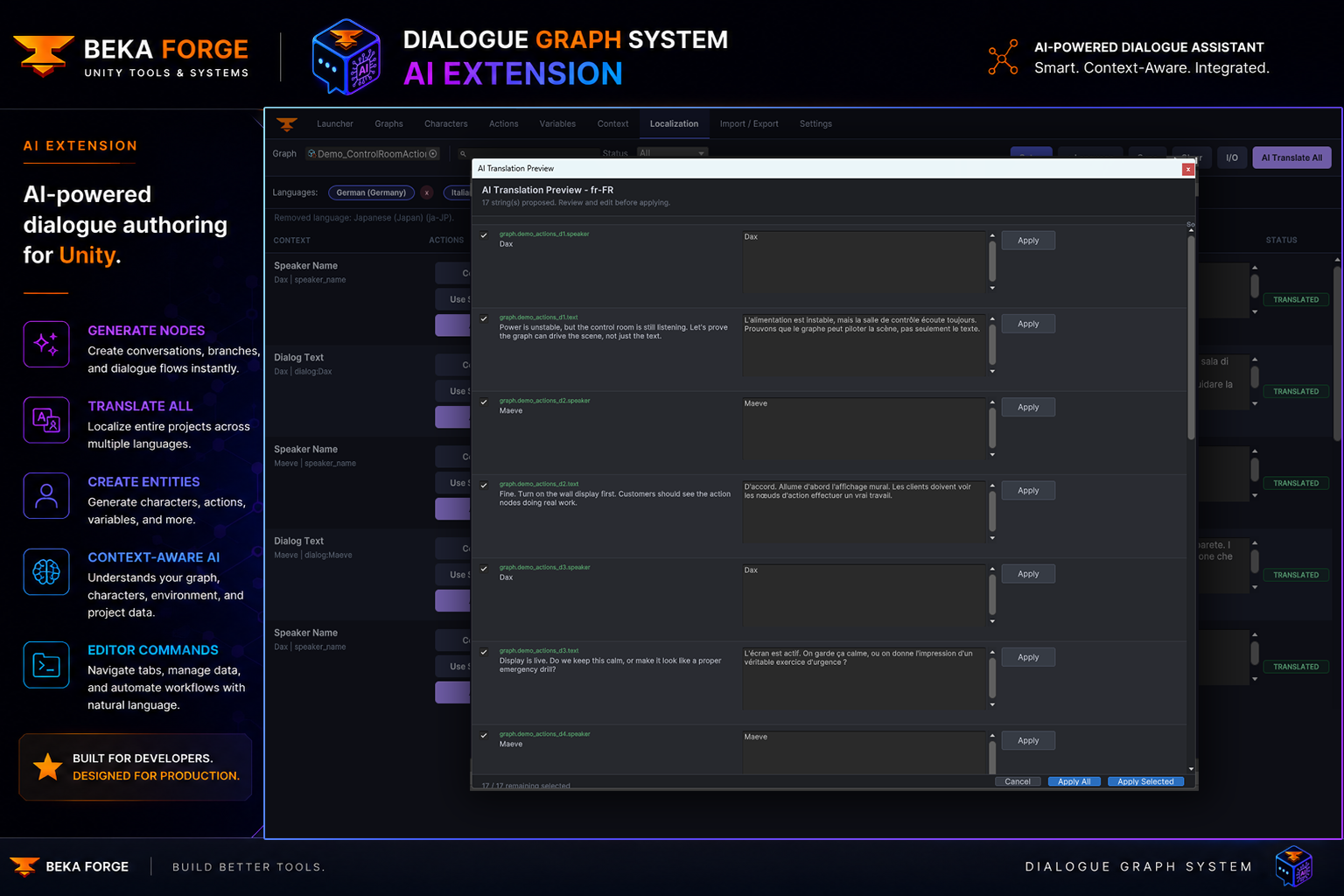Close the AI Translation Preview dialog
Viewport: 1344px width, 896px height.
pos(1187,169)
